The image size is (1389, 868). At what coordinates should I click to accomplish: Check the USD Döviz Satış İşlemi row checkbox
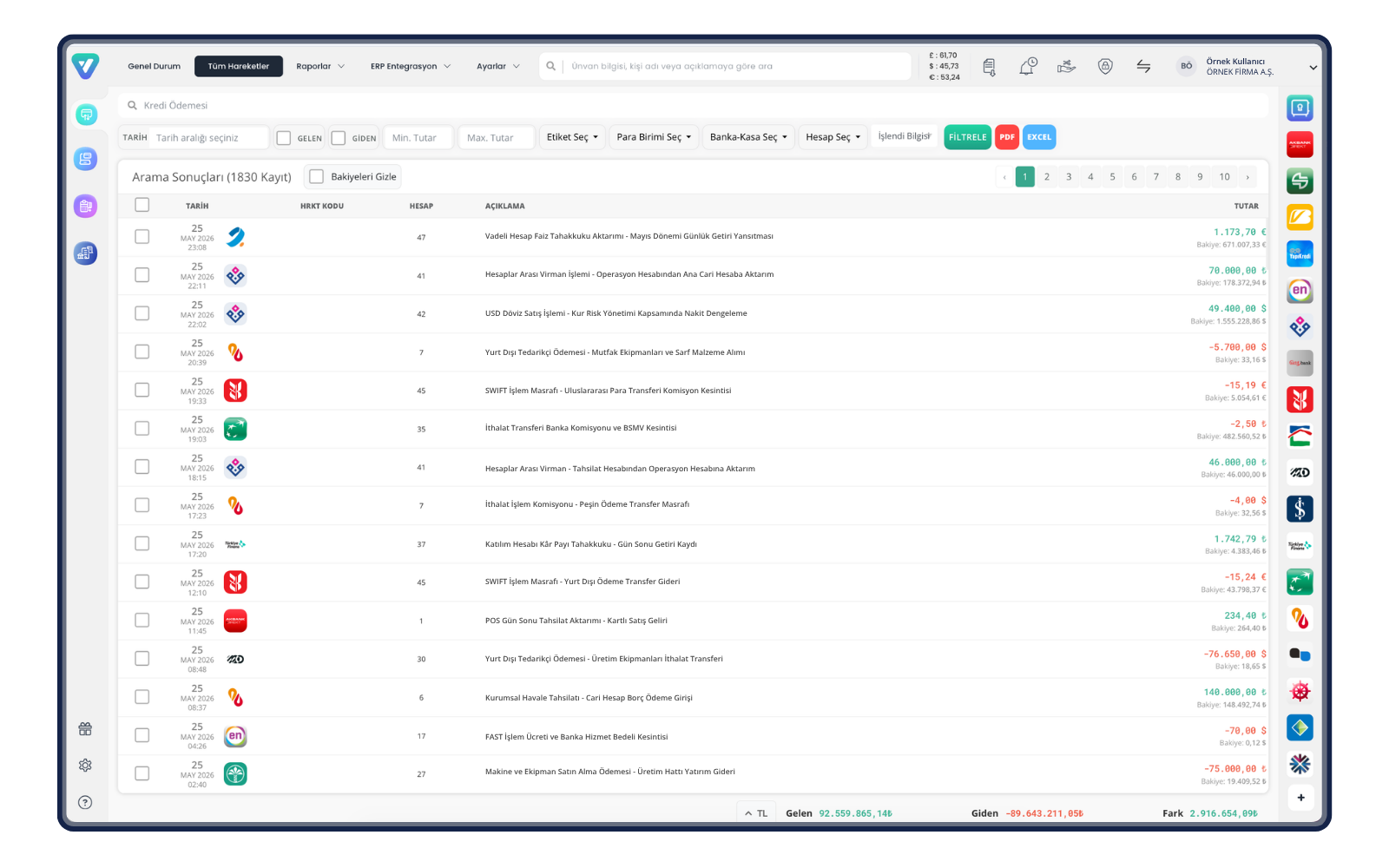pos(142,313)
